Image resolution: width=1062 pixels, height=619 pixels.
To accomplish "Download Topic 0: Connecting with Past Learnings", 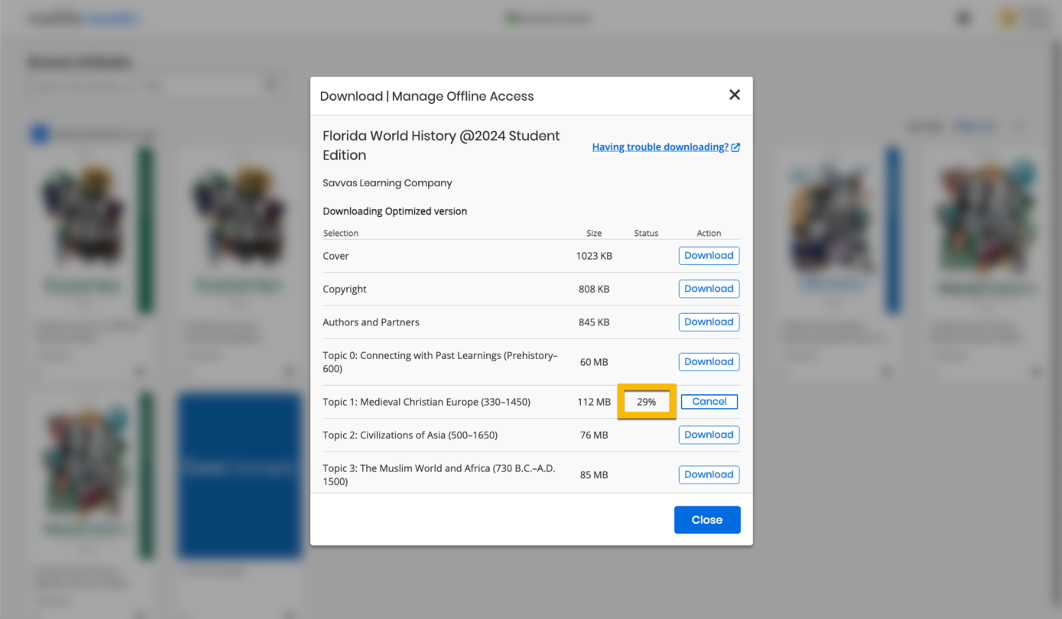I will coord(708,362).
